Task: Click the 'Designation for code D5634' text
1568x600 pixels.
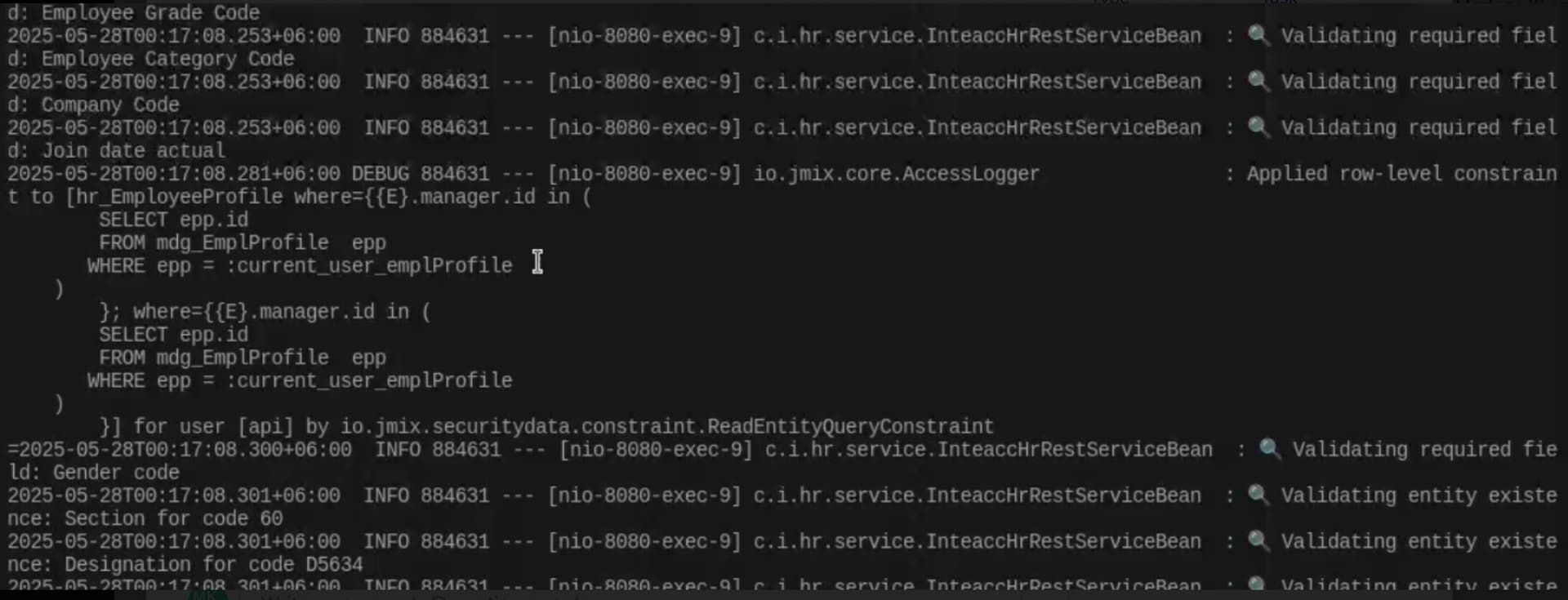Action: pos(214,564)
